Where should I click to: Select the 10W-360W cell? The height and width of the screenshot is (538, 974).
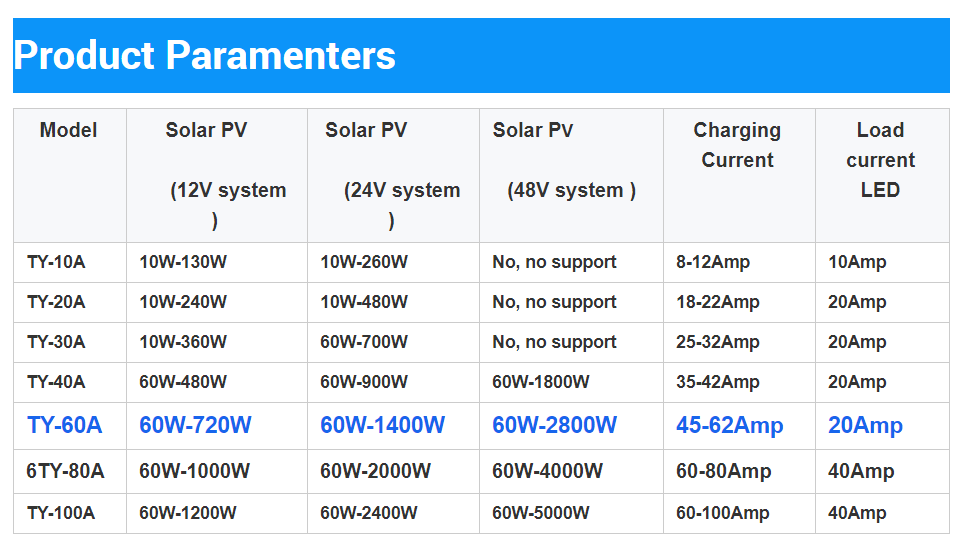[183, 342]
